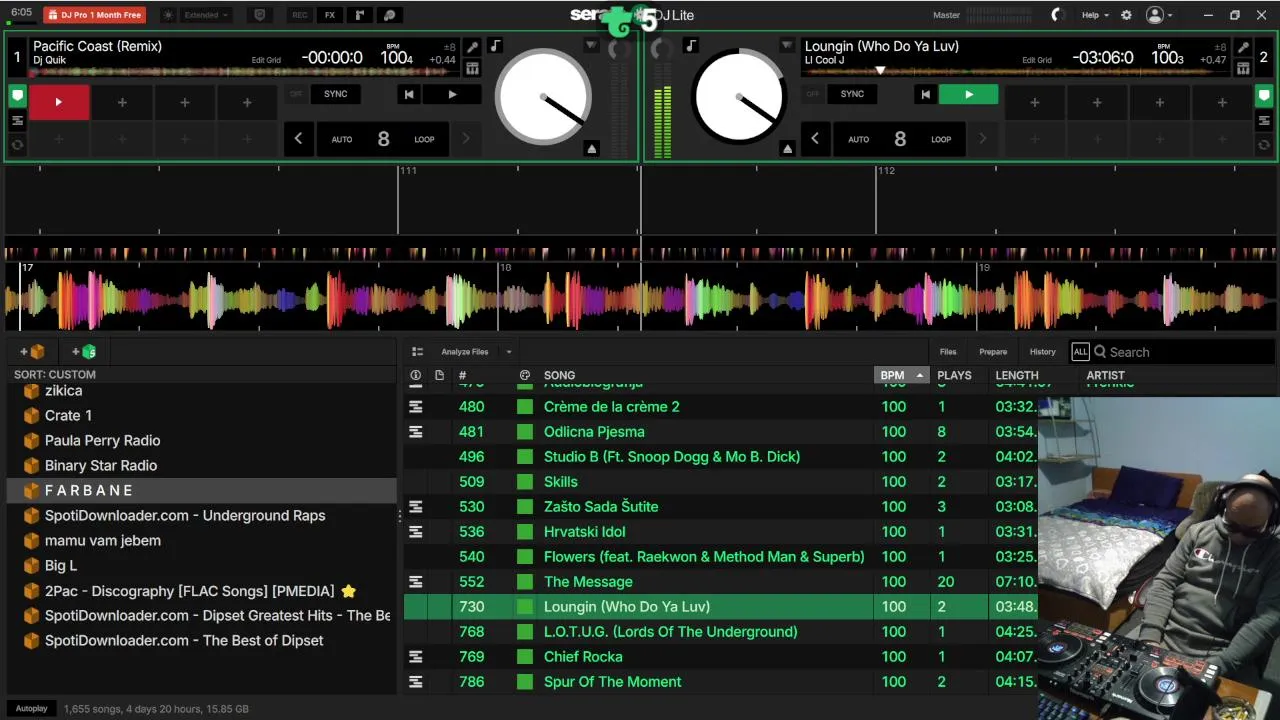Toggle deck 1 AUTO 8 LOOP
Screen dimensions: 1280x720
383,139
